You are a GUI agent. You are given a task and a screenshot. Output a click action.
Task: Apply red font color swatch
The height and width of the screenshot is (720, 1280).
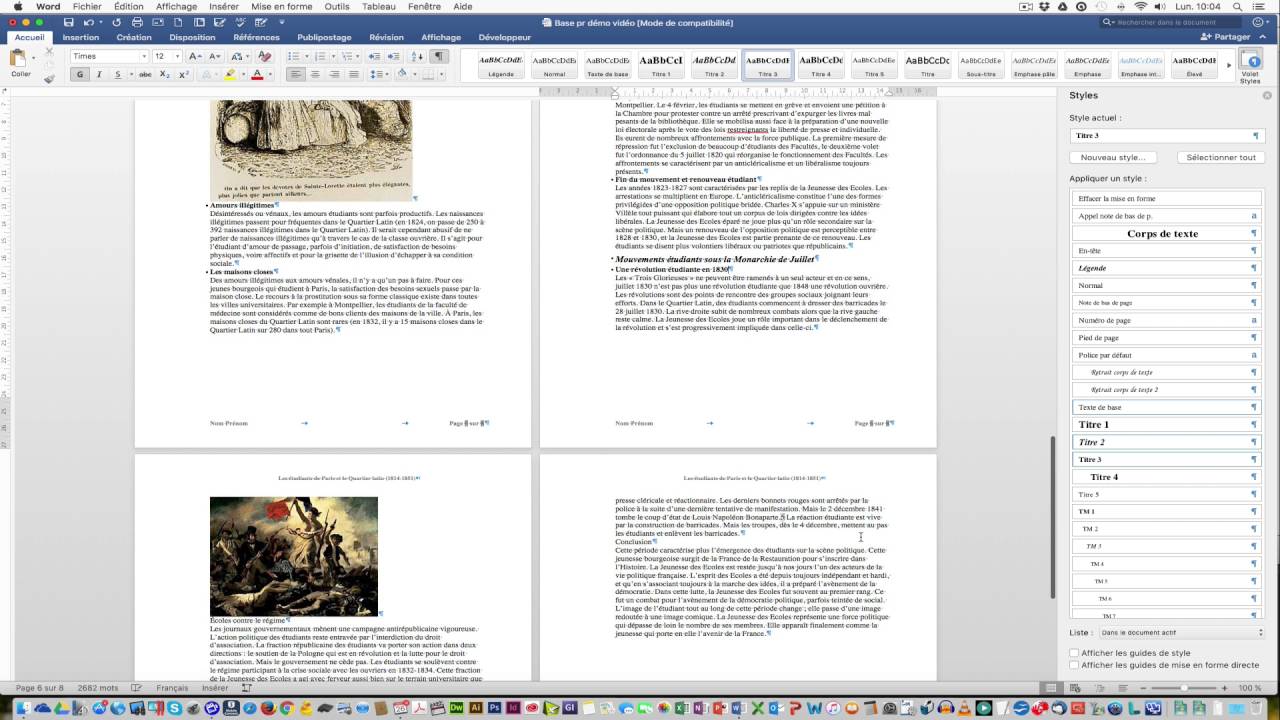[257, 74]
